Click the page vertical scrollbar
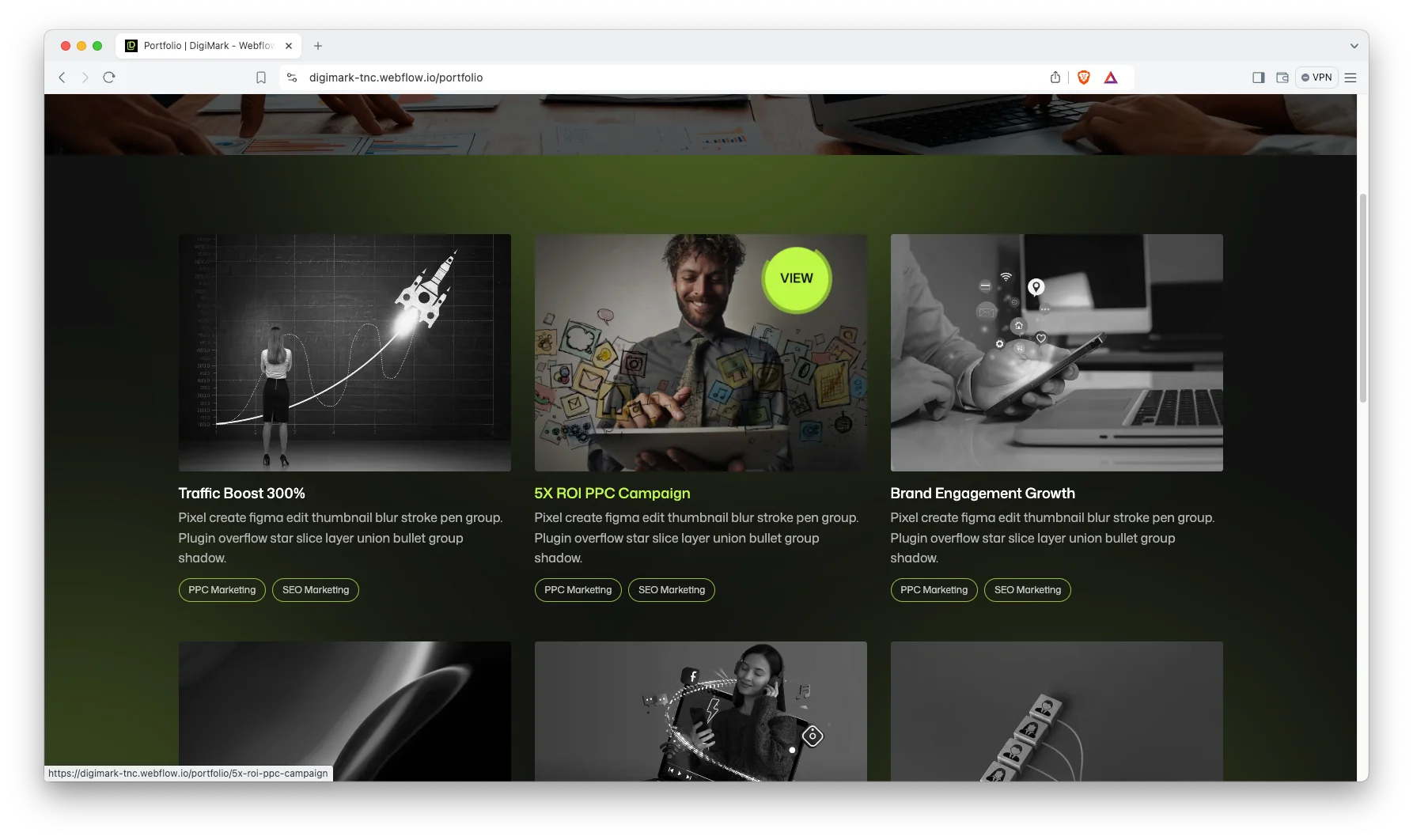Image resolution: width=1413 pixels, height=840 pixels. click(x=1362, y=299)
